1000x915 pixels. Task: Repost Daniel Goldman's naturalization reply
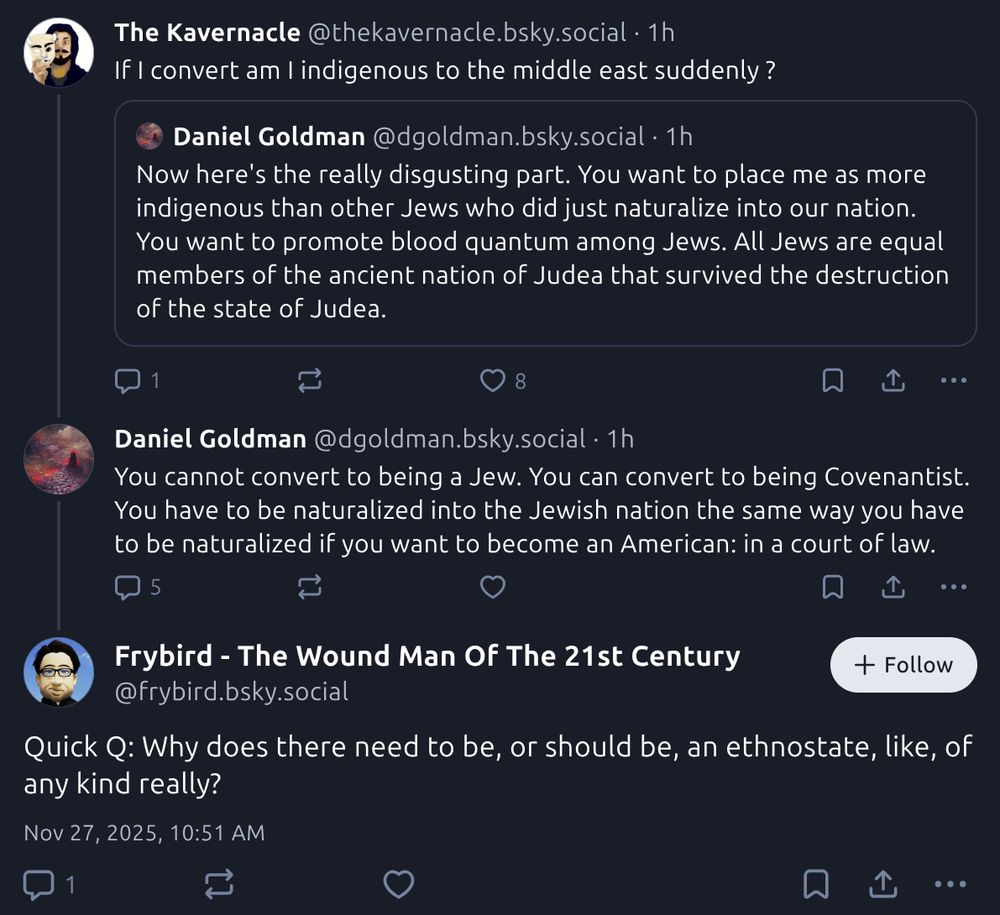click(310, 587)
